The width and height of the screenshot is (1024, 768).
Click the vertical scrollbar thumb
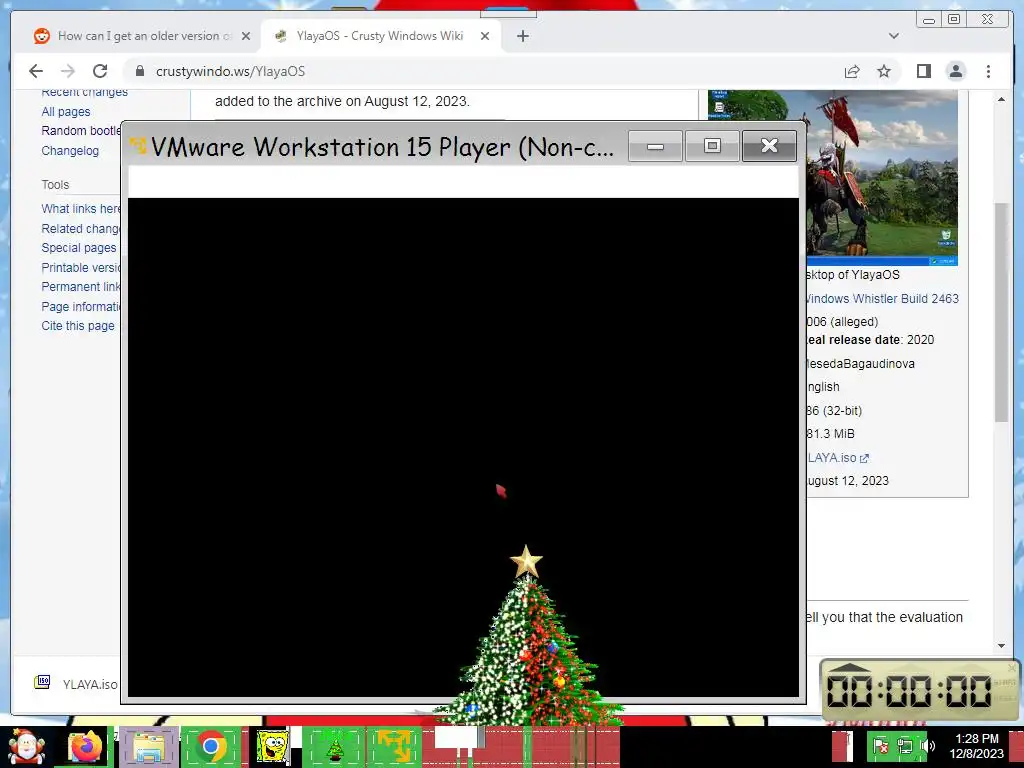coord(1001,312)
